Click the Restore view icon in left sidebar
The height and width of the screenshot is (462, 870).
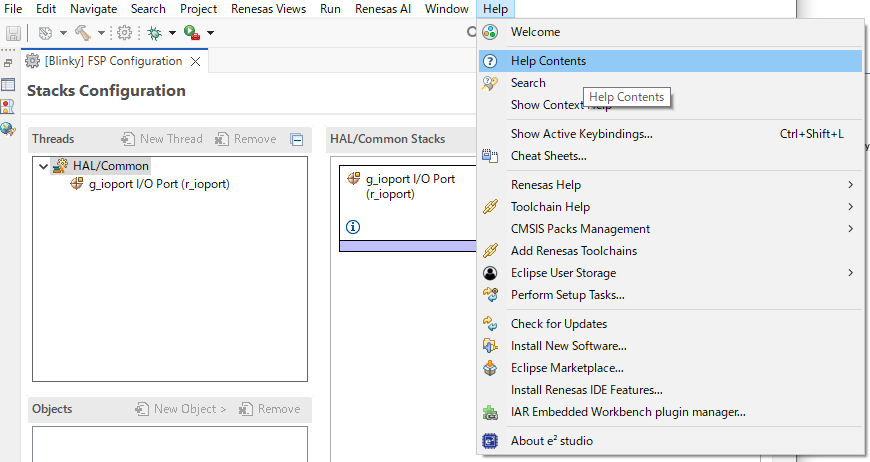click(8, 63)
